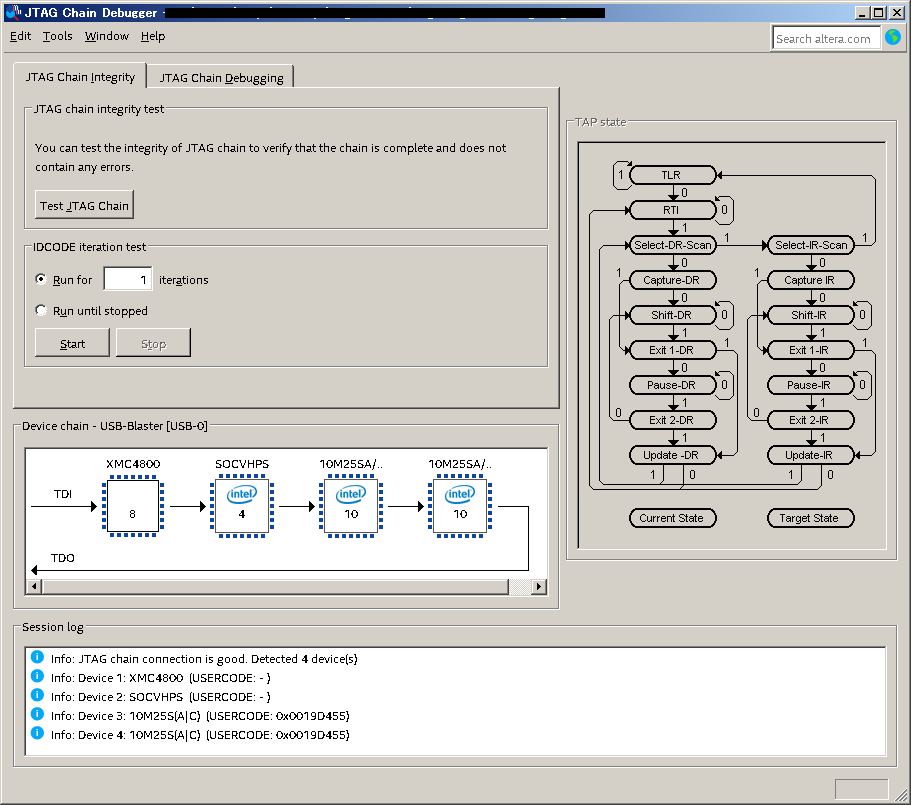Click the globe icon beside the search box
The image size is (911, 805).
tap(893, 38)
